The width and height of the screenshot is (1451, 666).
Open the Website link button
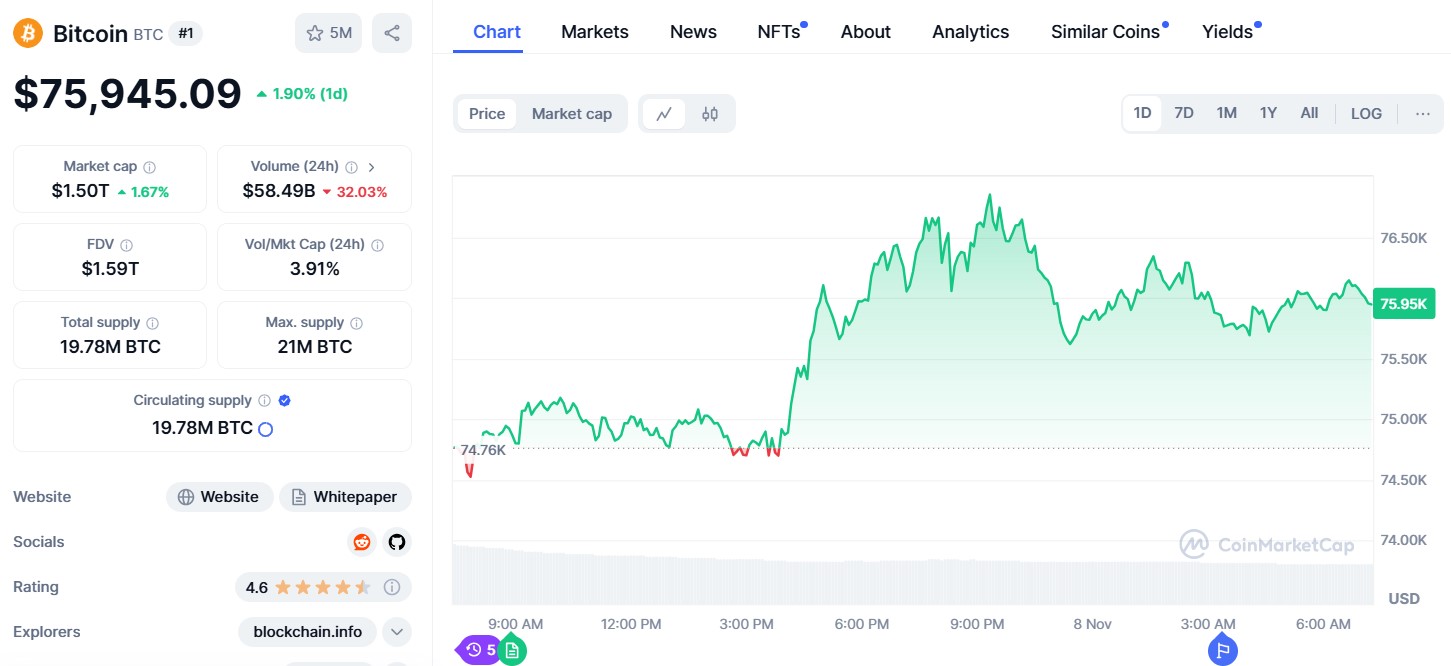coord(219,497)
